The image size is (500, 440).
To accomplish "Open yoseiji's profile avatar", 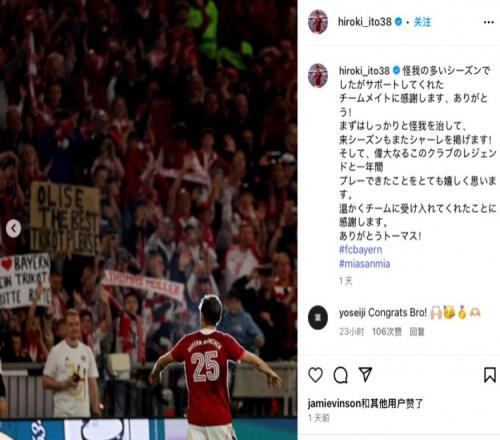I will [x=318, y=318].
